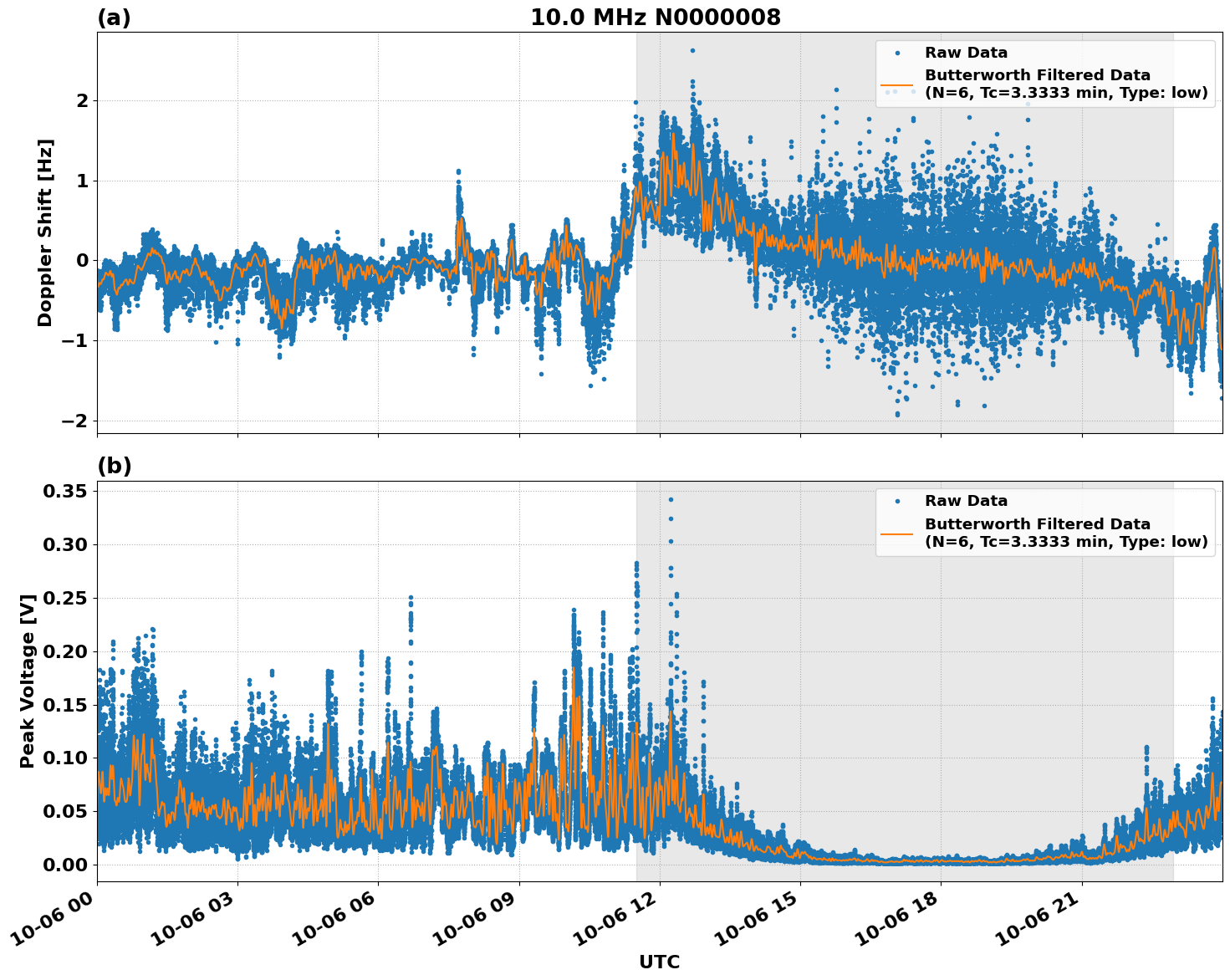Click the 'UTC' x-axis label
The width and height of the screenshot is (1230, 980).
(660, 962)
